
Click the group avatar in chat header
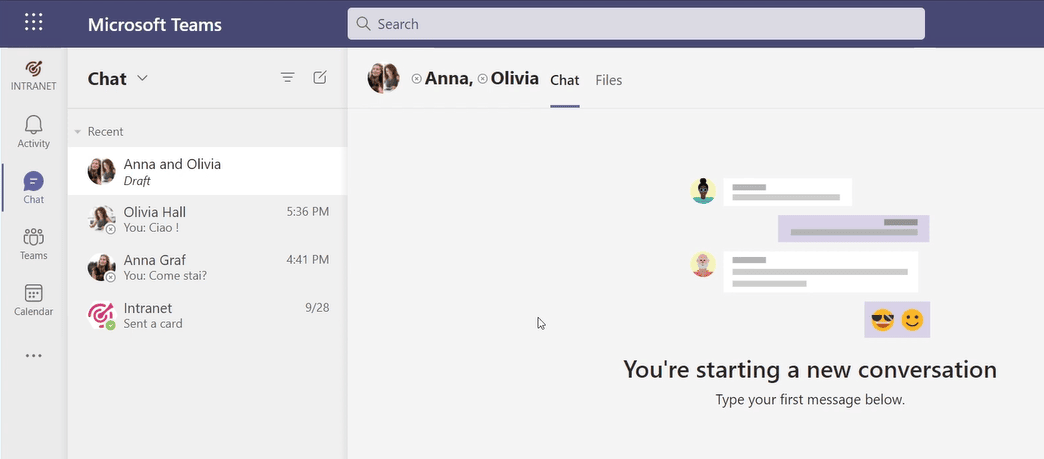click(384, 78)
